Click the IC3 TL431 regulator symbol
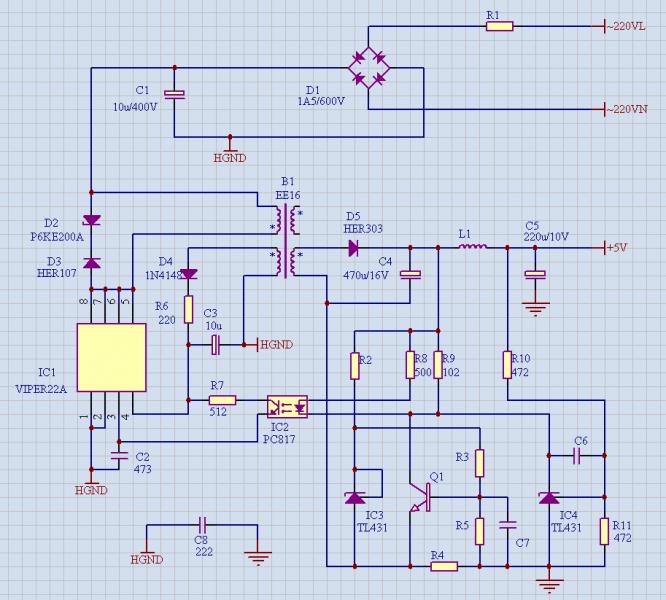 (x=354, y=497)
